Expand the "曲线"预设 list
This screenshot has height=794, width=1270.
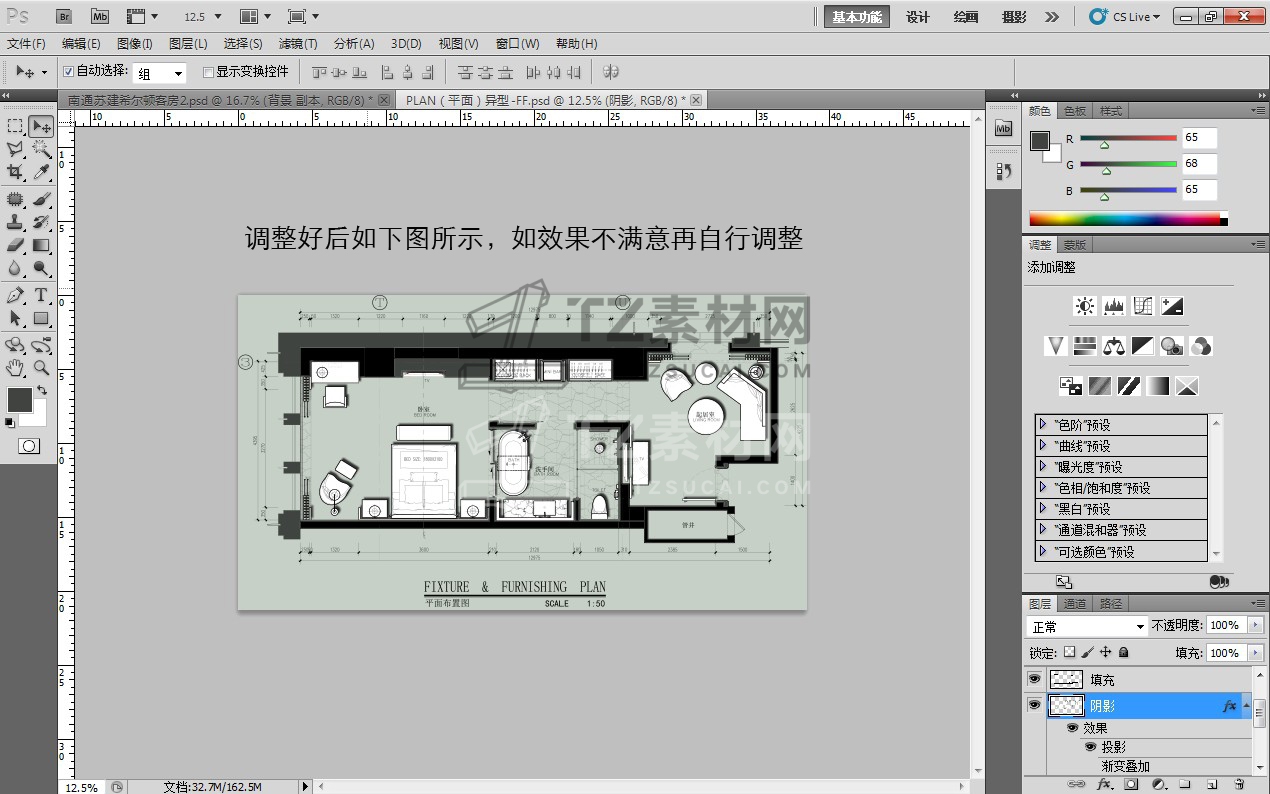point(1043,446)
